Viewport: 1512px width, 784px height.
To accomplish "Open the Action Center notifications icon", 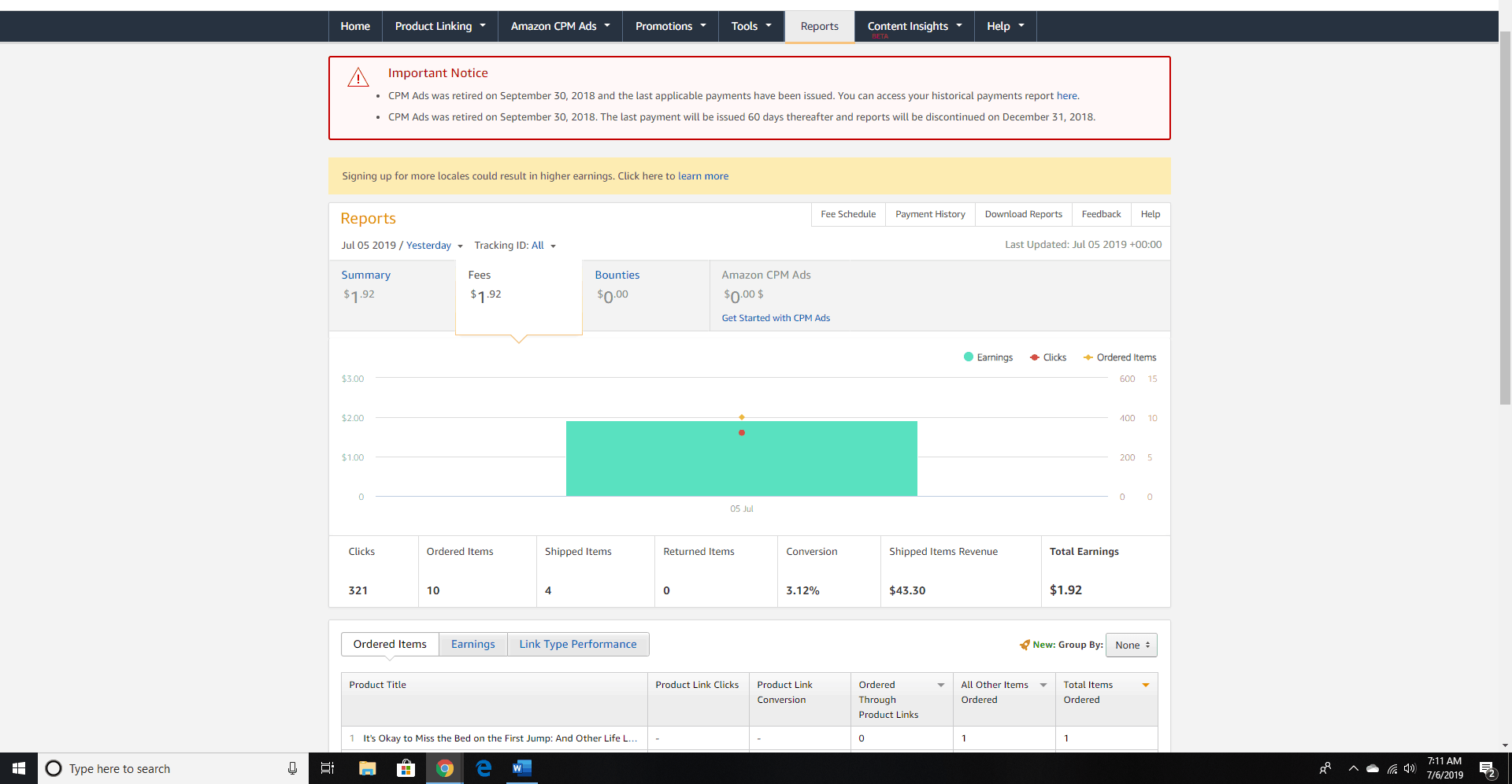I will (x=1487, y=769).
